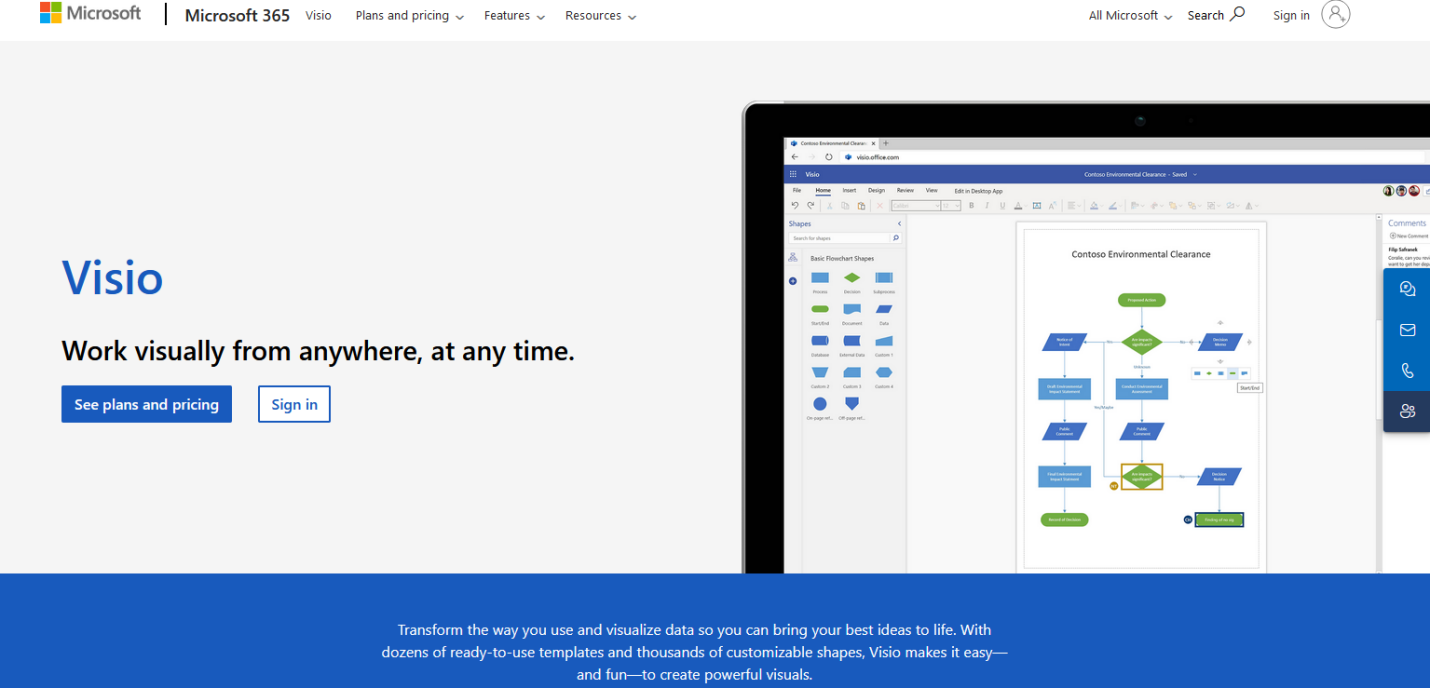The image size is (1430, 688).
Task: Select the Process shape in stencil
Action: click(820, 278)
